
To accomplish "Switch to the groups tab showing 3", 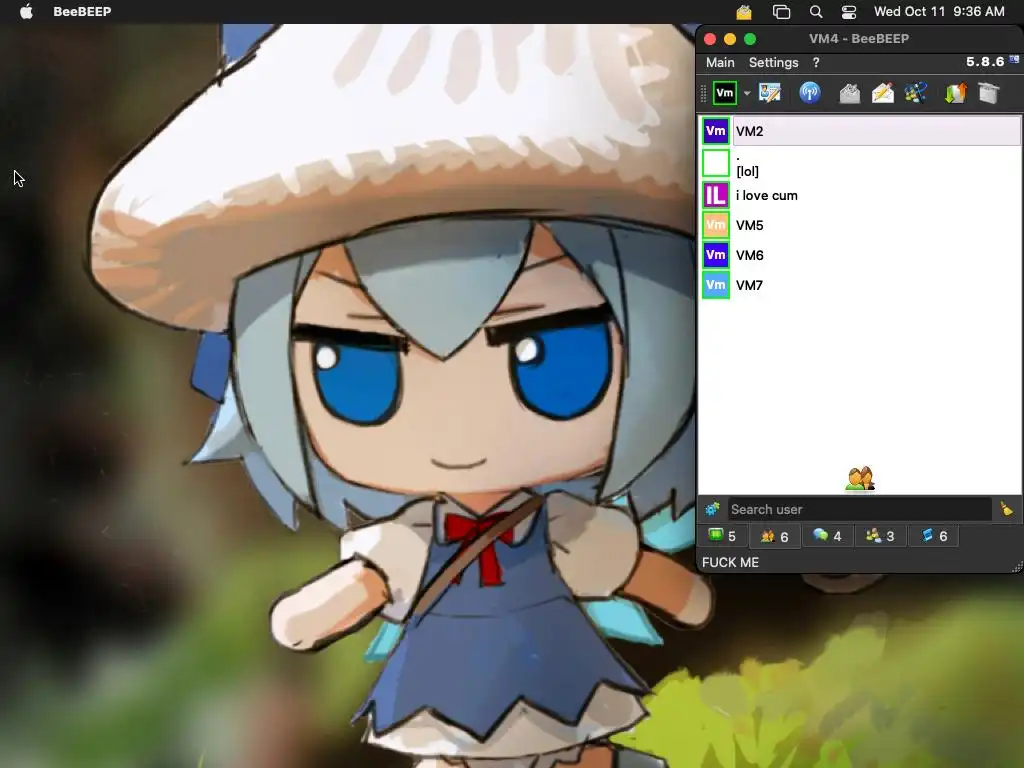I will [880, 536].
